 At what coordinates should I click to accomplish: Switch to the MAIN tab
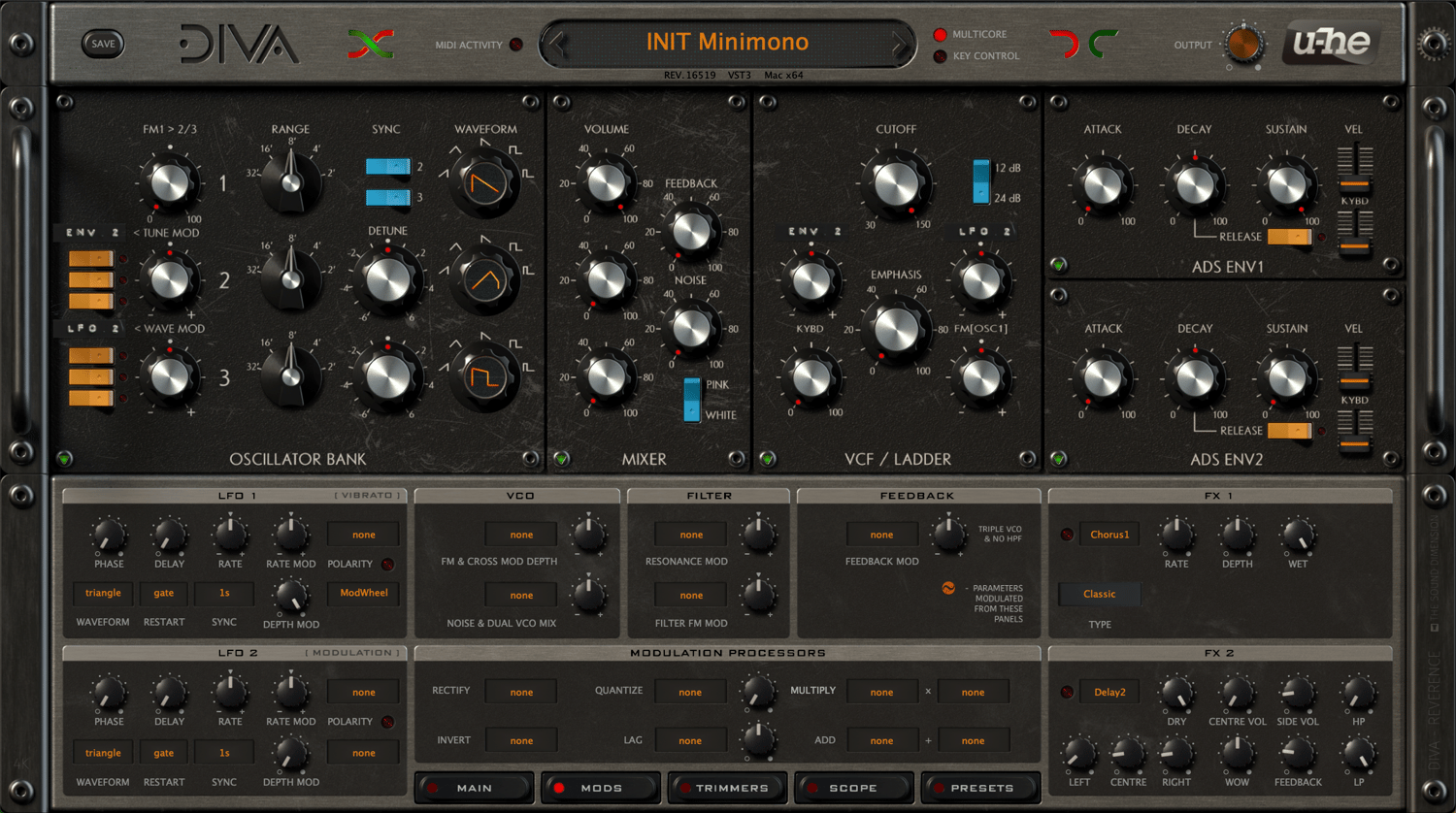coord(475,788)
